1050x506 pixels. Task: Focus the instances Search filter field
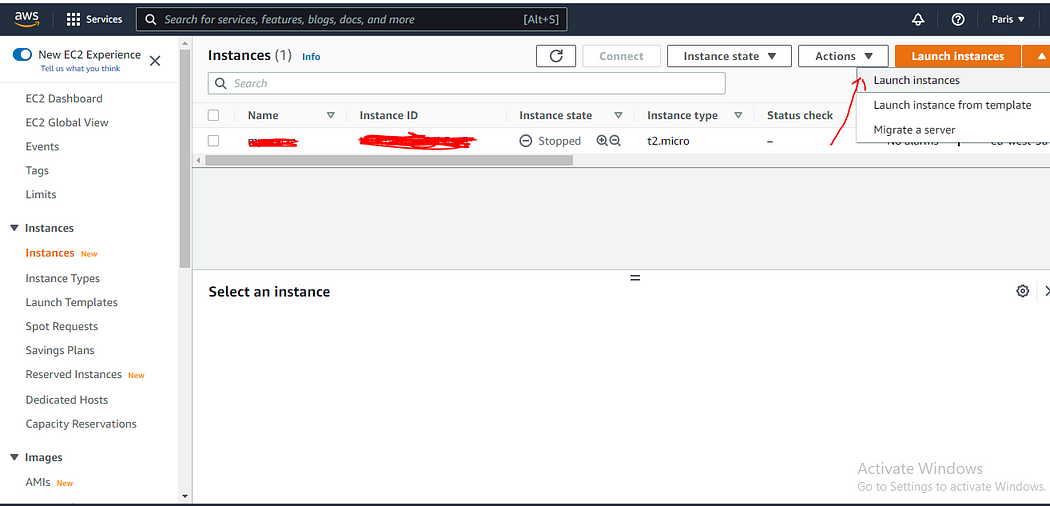(467, 84)
